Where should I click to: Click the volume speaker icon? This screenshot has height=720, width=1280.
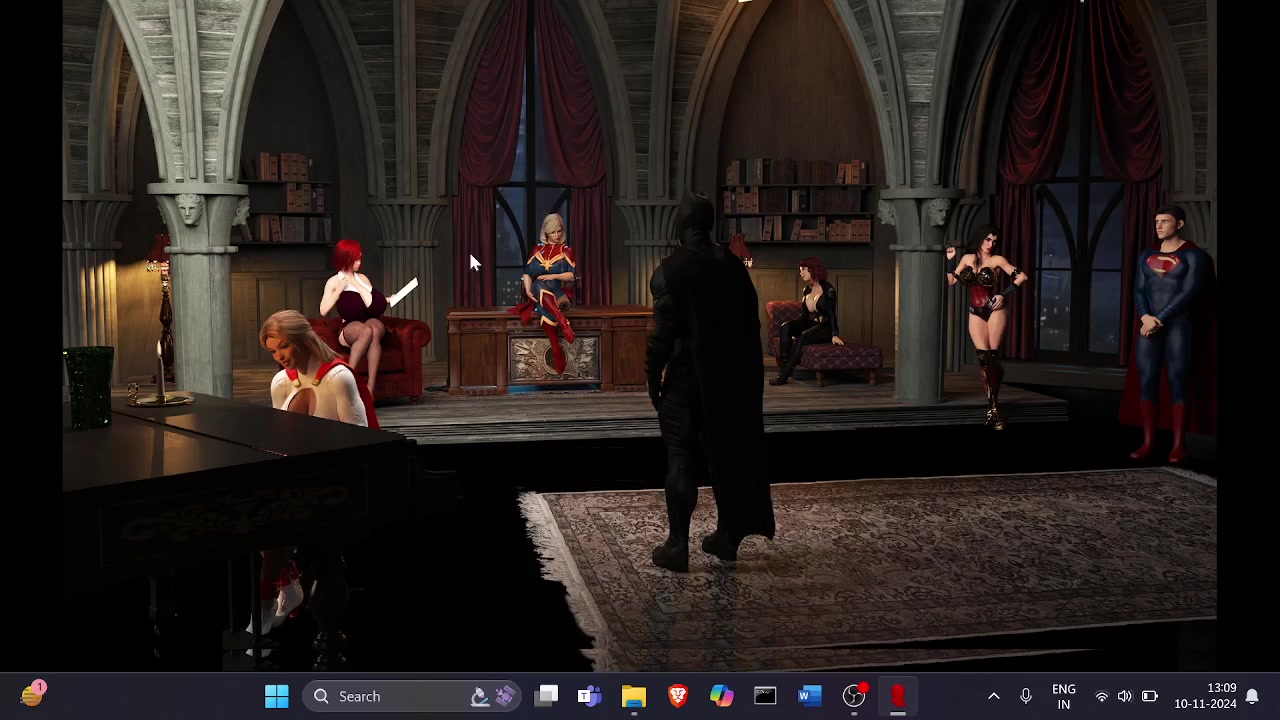[1125, 696]
